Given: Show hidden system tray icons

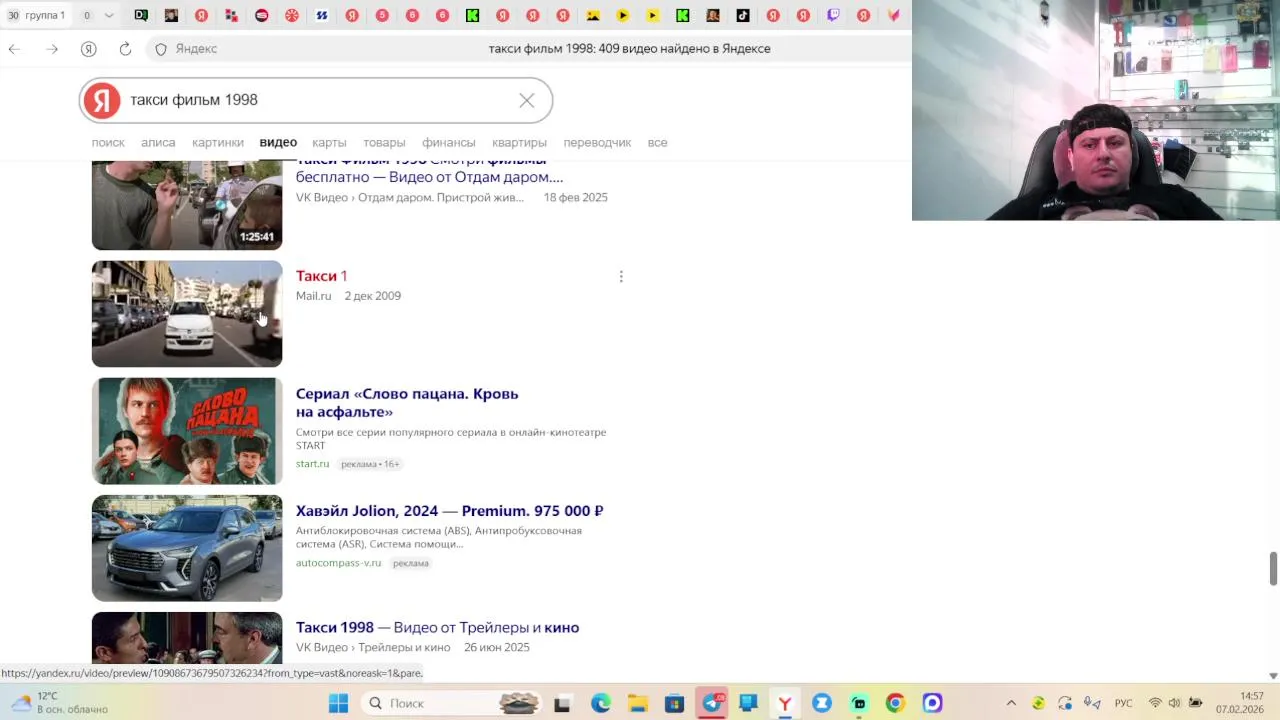Looking at the screenshot, I should click(1011, 703).
